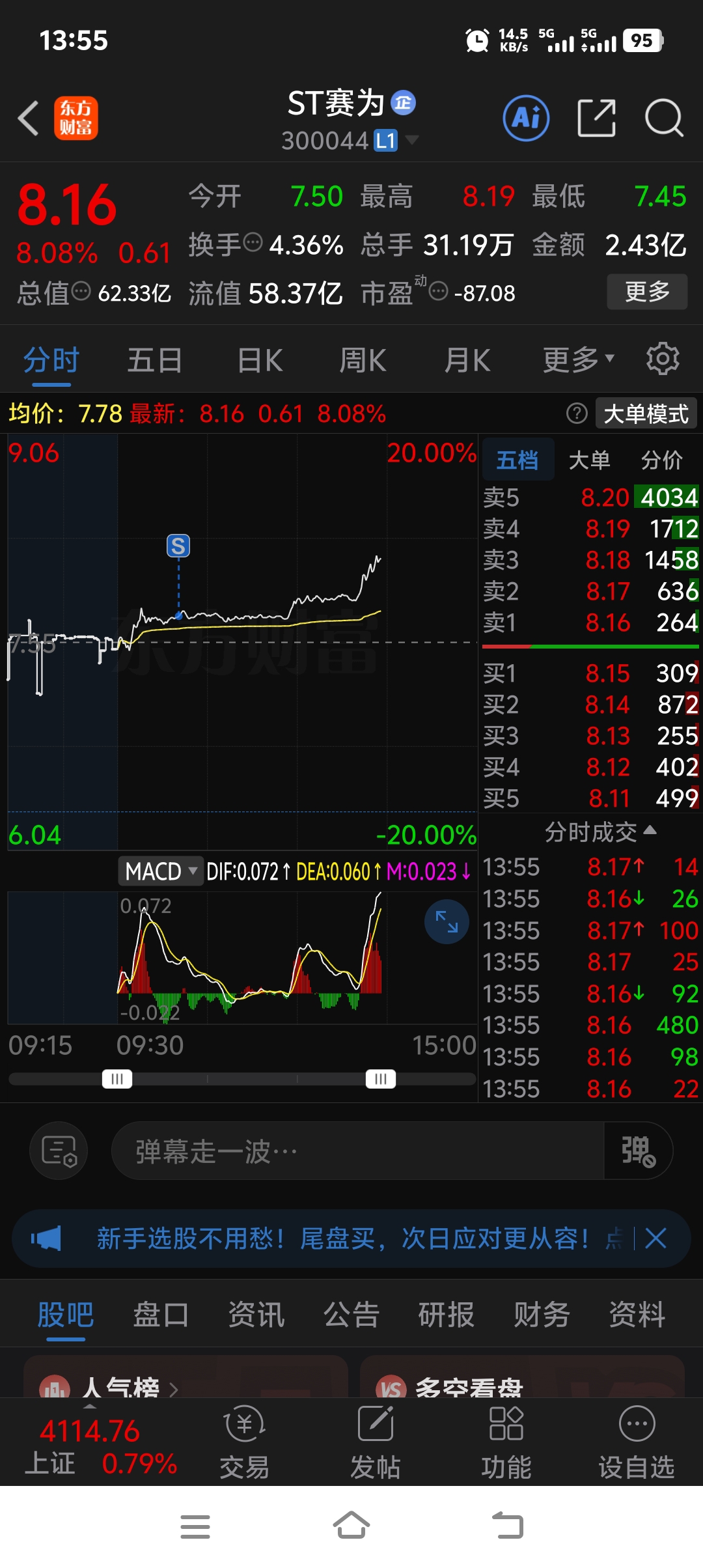Tap 市盈 info icon

click(x=439, y=291)
